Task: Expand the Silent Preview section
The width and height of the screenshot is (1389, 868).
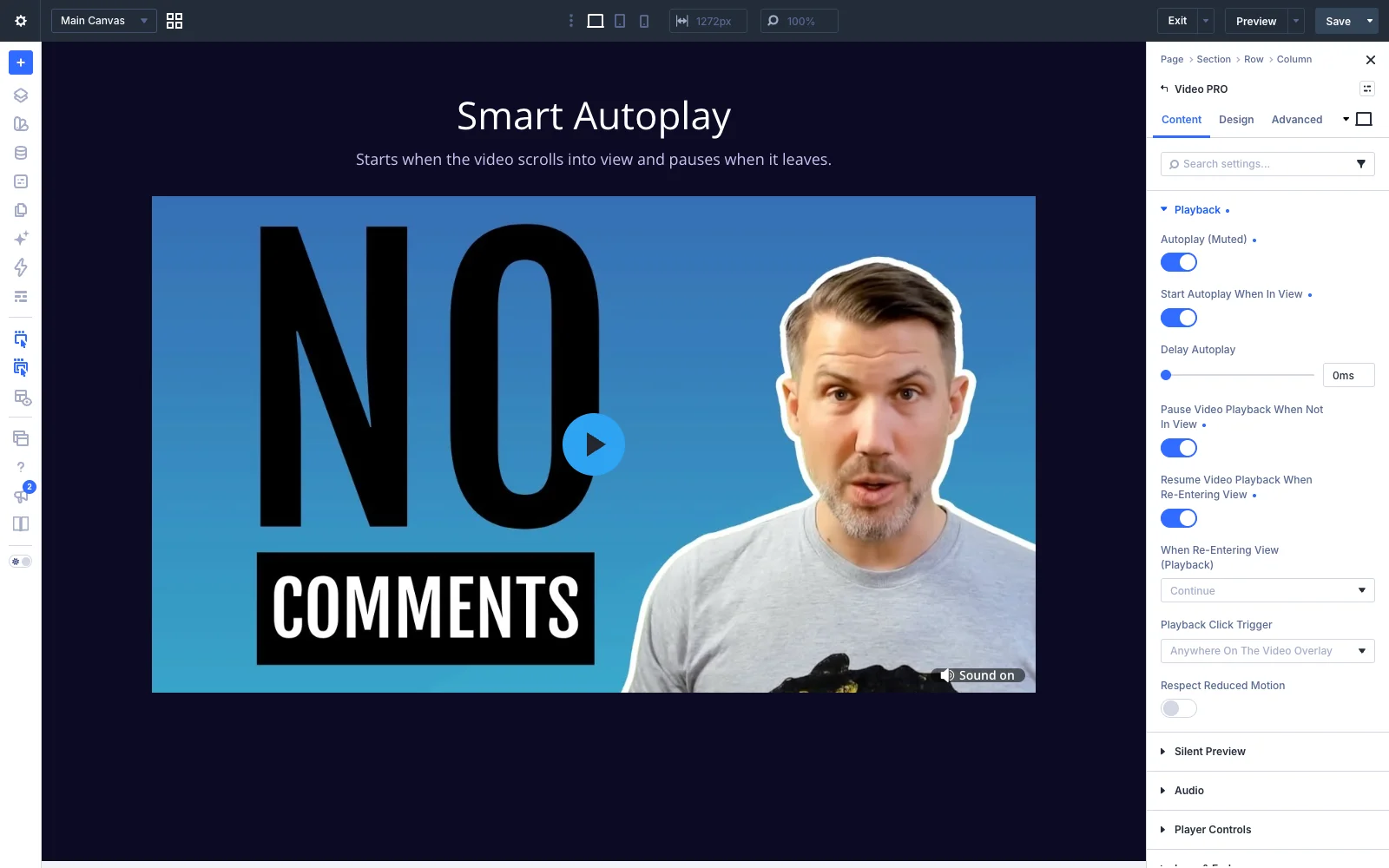Action: pos(1267,752)
